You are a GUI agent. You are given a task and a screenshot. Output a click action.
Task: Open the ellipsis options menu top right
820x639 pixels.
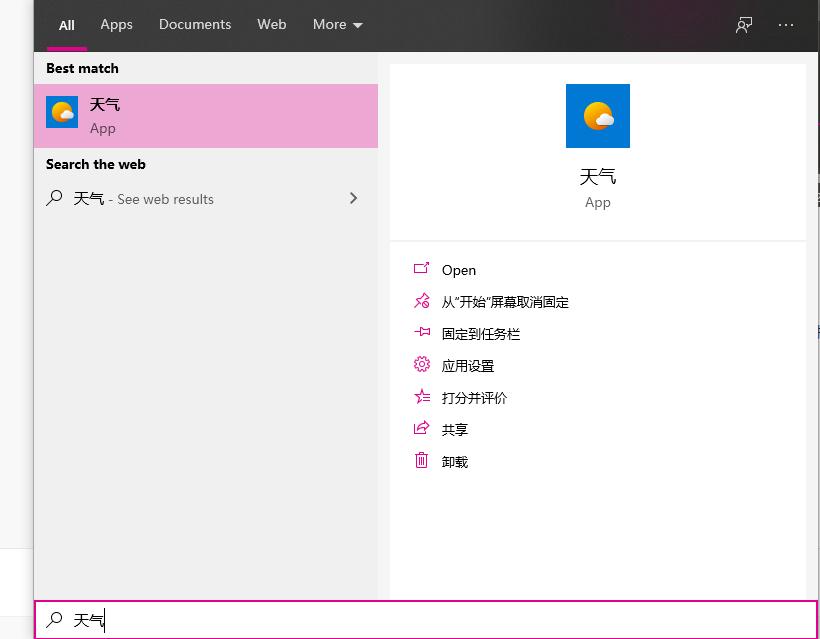pyautogui.click(x=786, y=24)
